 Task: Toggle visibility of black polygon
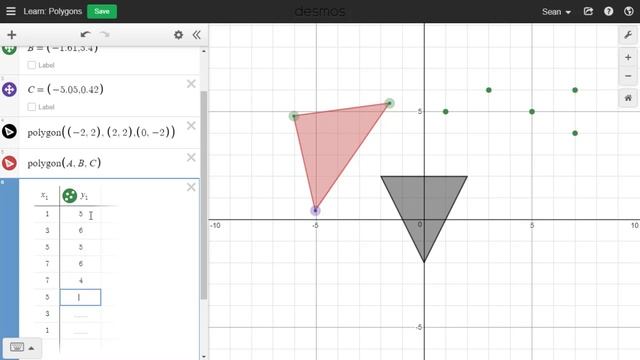point(9,131)
